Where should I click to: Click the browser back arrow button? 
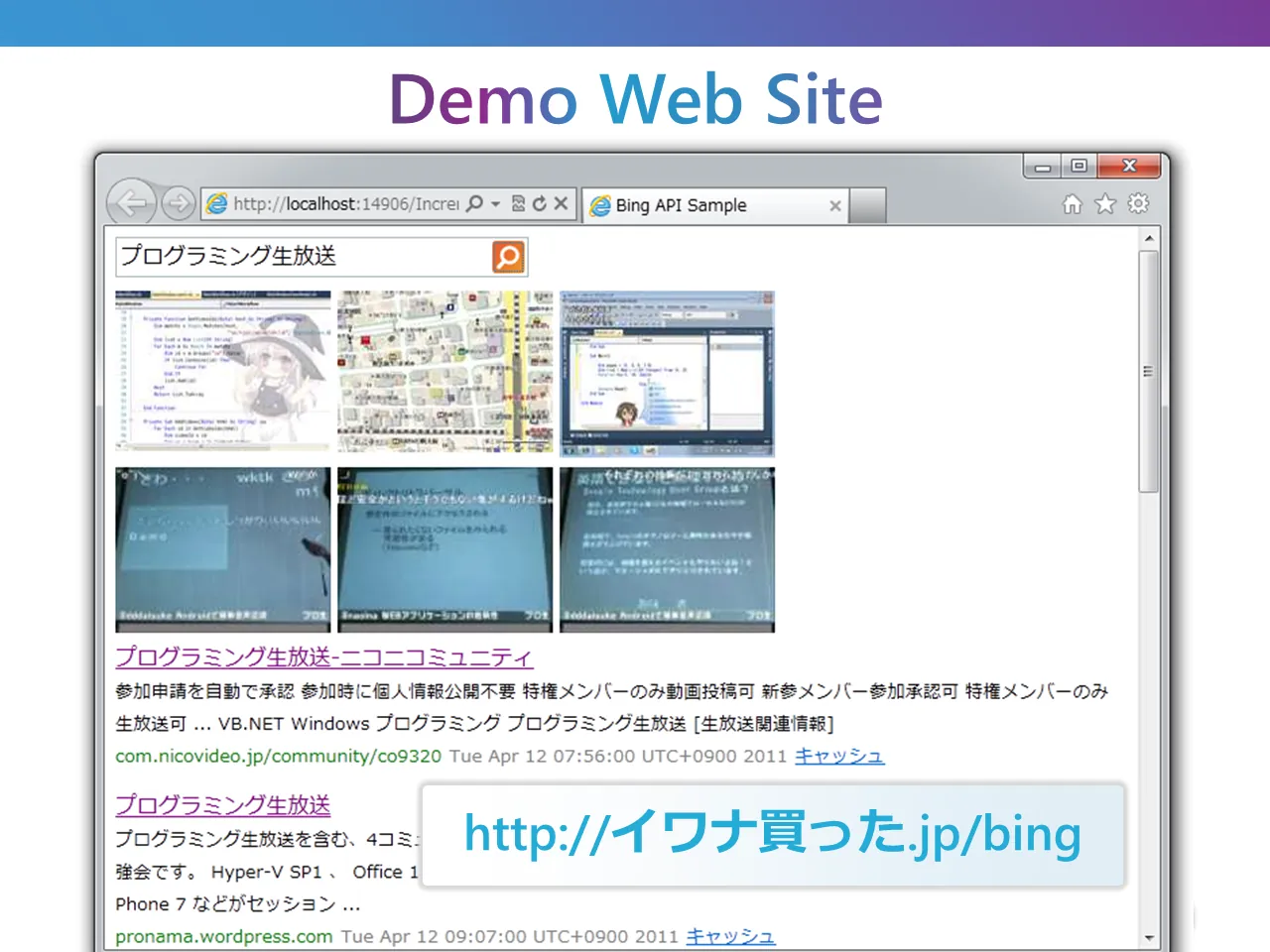click(x=131, y=203)
